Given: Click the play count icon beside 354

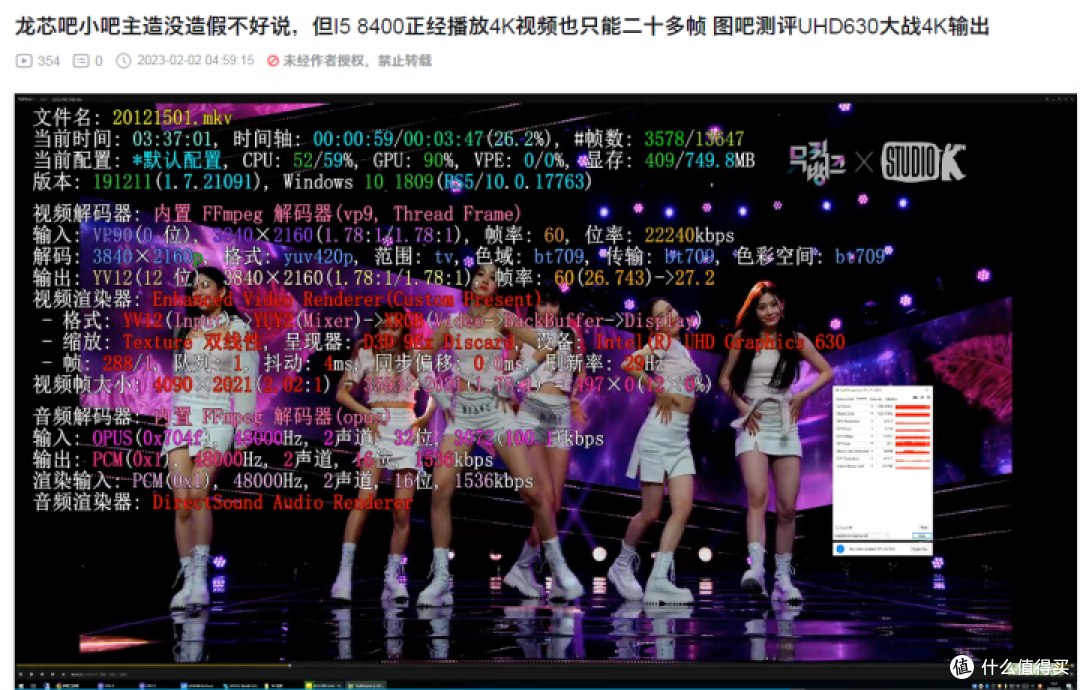Looking at the screenshot, I should pyautogui.click(x=23, y=61).
